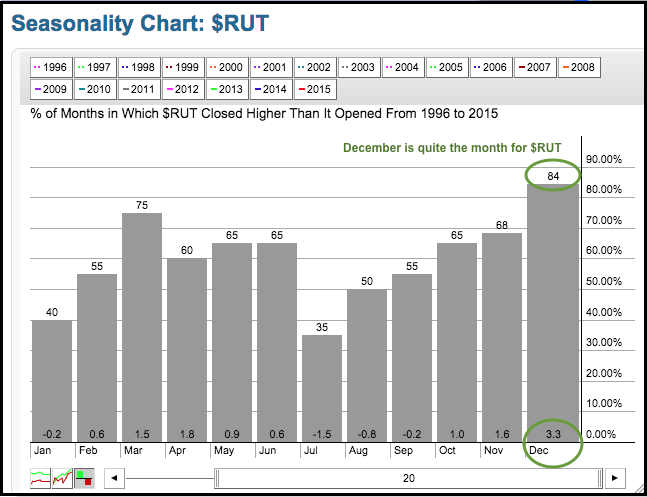The width and height of the screenshot is (647, 497).
Task: Click the right arrow of the year range scrollbar
Action: pyautogui.click(x=616, y=478)
